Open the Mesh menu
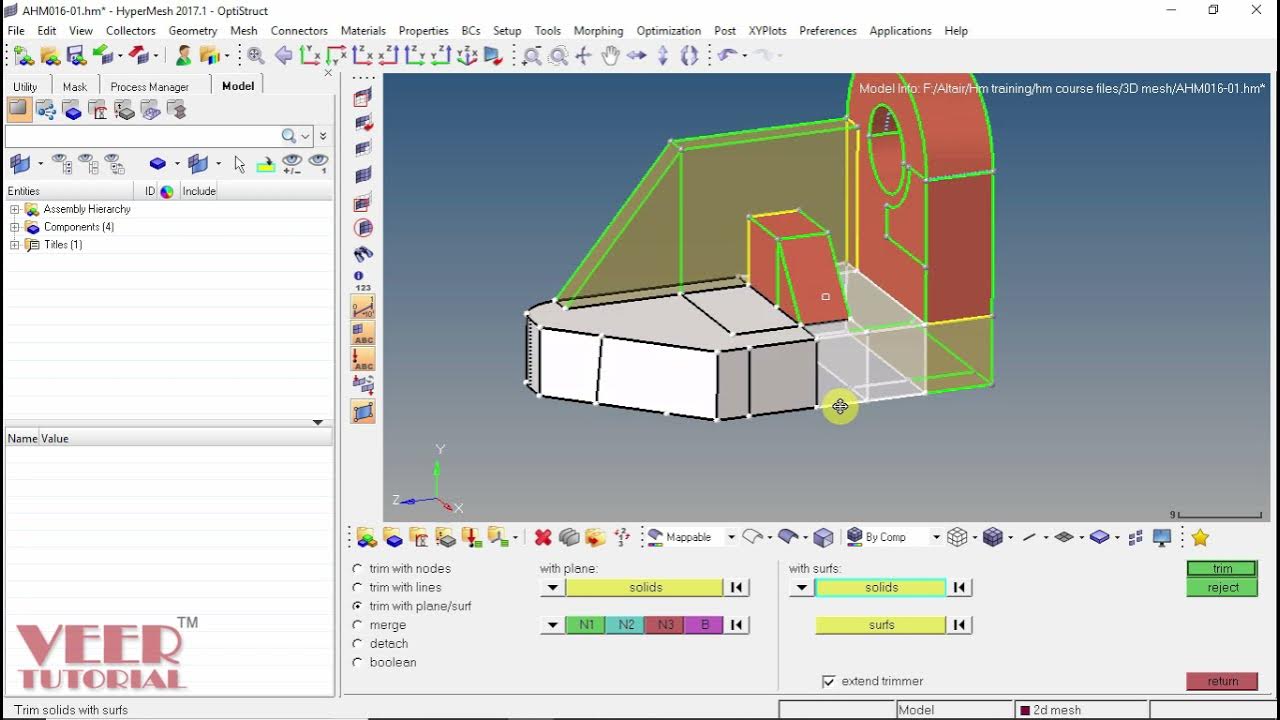 click(243, 31)
